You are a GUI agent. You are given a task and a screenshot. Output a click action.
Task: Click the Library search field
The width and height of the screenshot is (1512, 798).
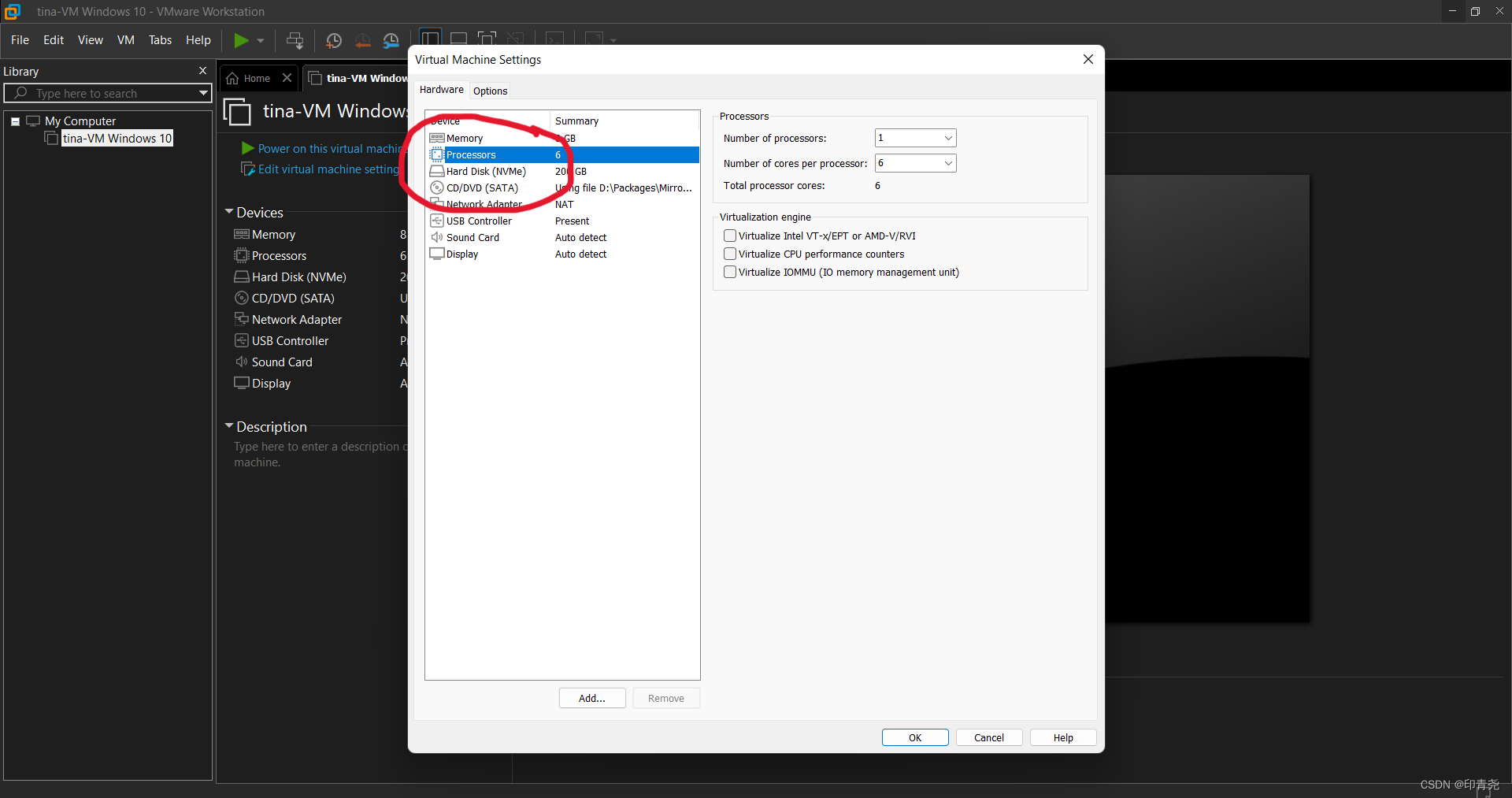[108, 93]
